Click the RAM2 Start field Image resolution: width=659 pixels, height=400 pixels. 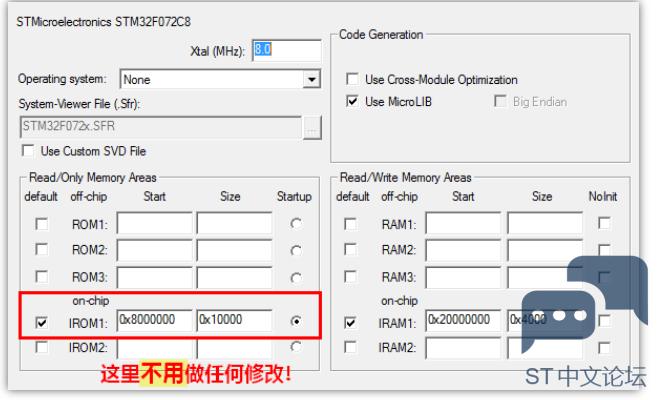coord(463,250)
